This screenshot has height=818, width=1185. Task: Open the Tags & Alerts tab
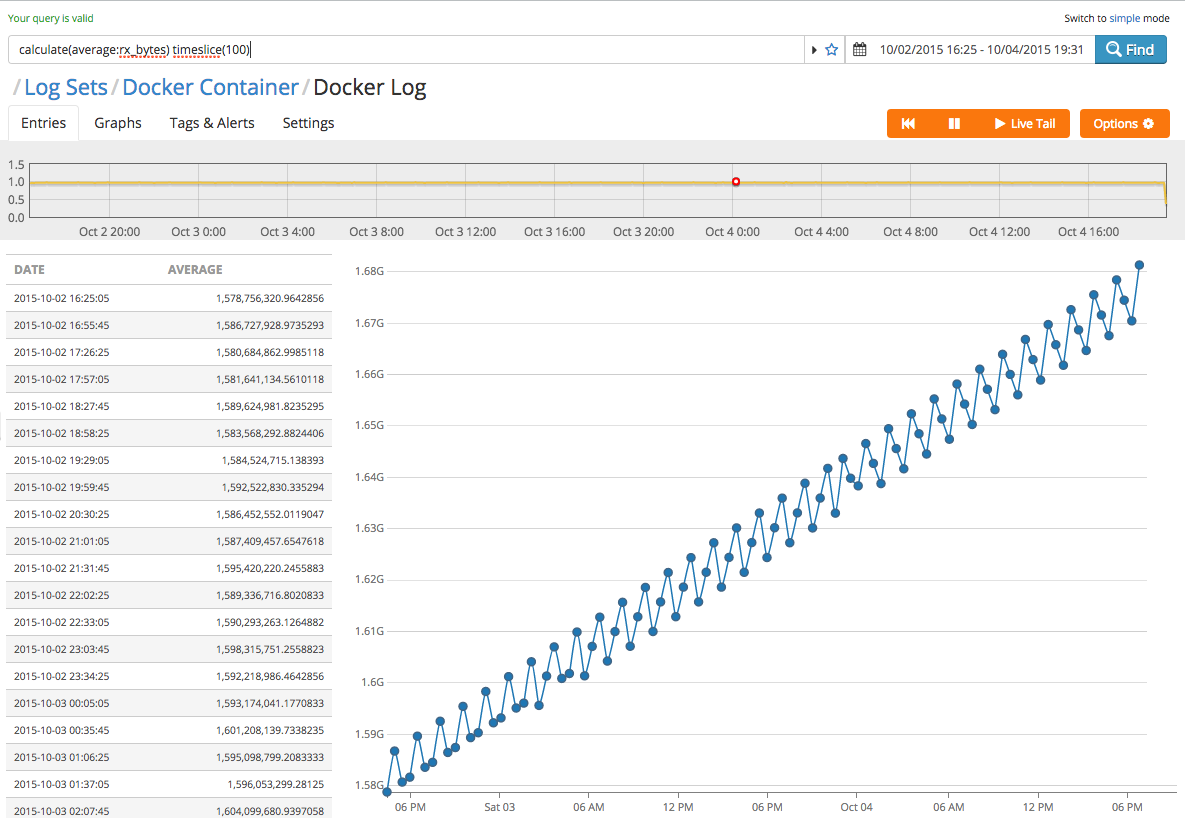click(x=212, y=123)
